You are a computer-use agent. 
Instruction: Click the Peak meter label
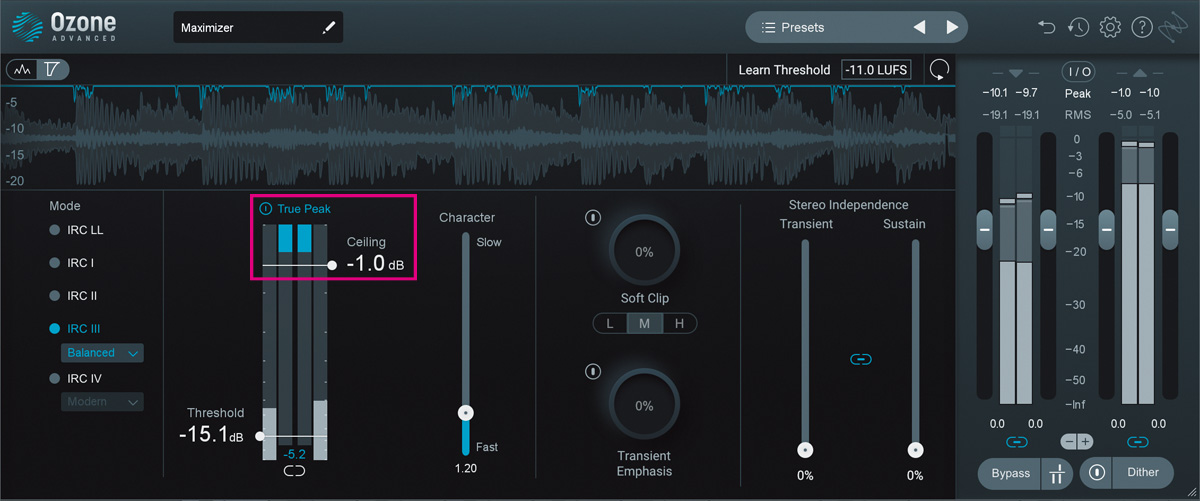point(1078,93)
